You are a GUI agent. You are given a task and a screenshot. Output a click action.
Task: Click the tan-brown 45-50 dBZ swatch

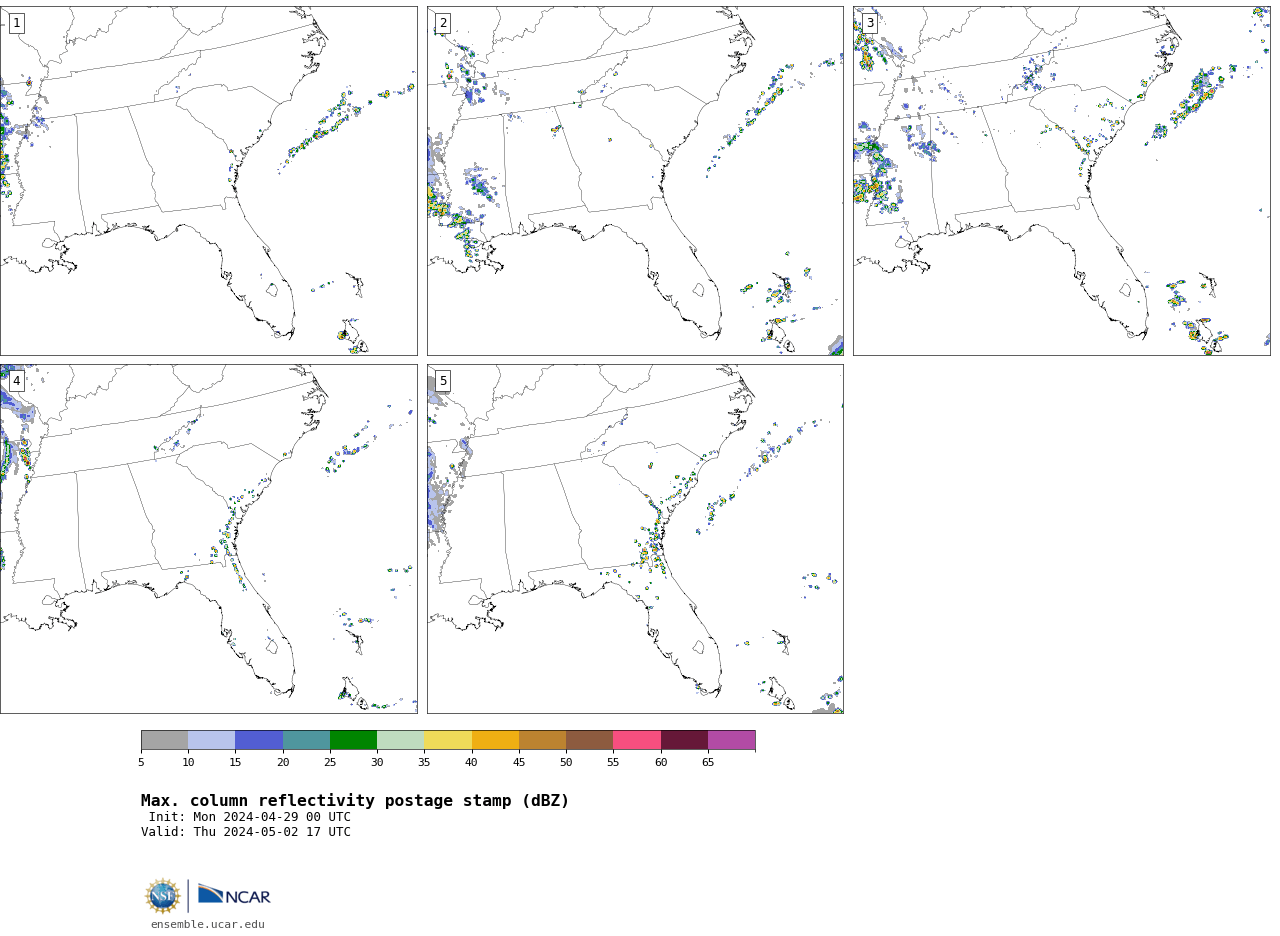[542, 740]
